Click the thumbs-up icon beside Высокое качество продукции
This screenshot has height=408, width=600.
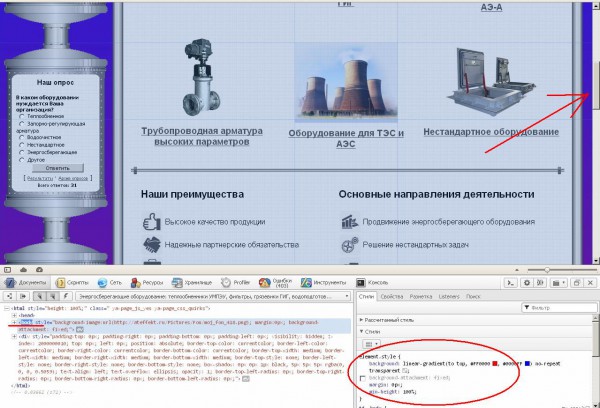tap(152, 222)
